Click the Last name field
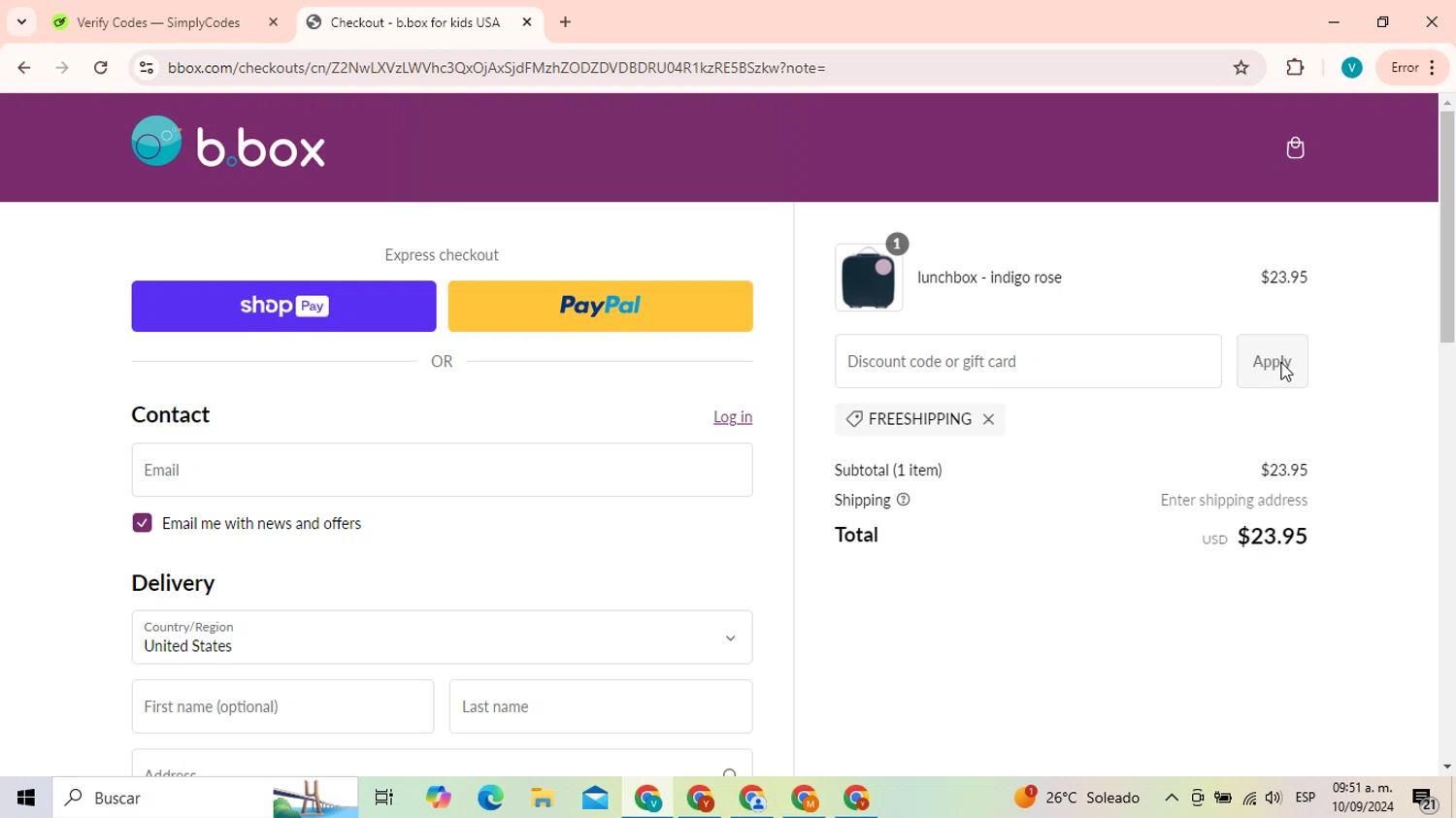Image resolution: width=1456 pixels, height=818 pixels. [x=601, y=706]
